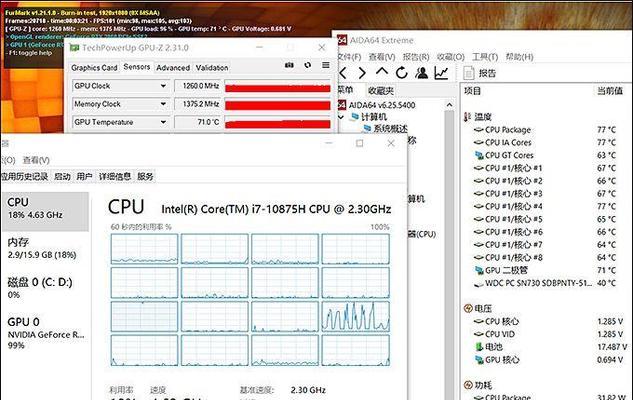The width and height of the screenshot is (633, 400).
Task: Switch to GPU-Z Advanced tab
Action: 173,68
